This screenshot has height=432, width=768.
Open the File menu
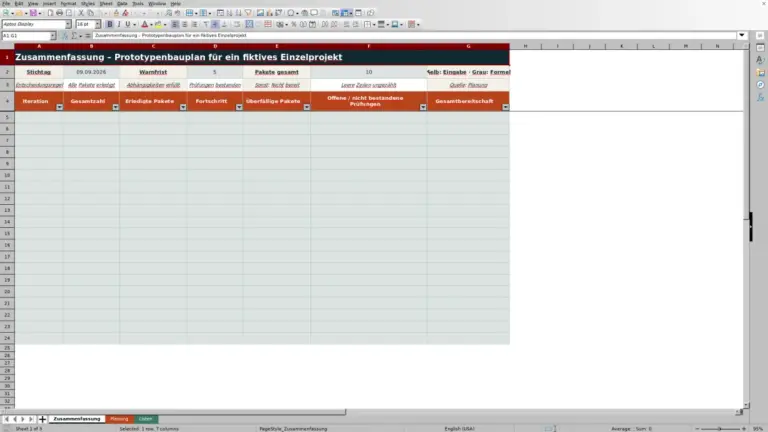6,3
